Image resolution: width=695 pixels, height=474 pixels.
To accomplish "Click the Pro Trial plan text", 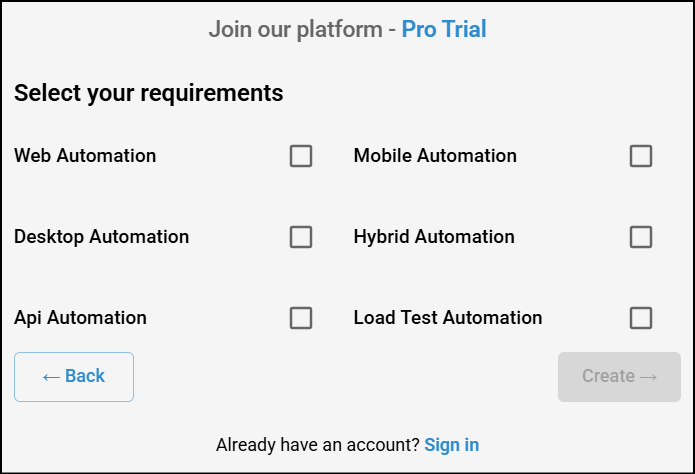I will click(444, 29).
